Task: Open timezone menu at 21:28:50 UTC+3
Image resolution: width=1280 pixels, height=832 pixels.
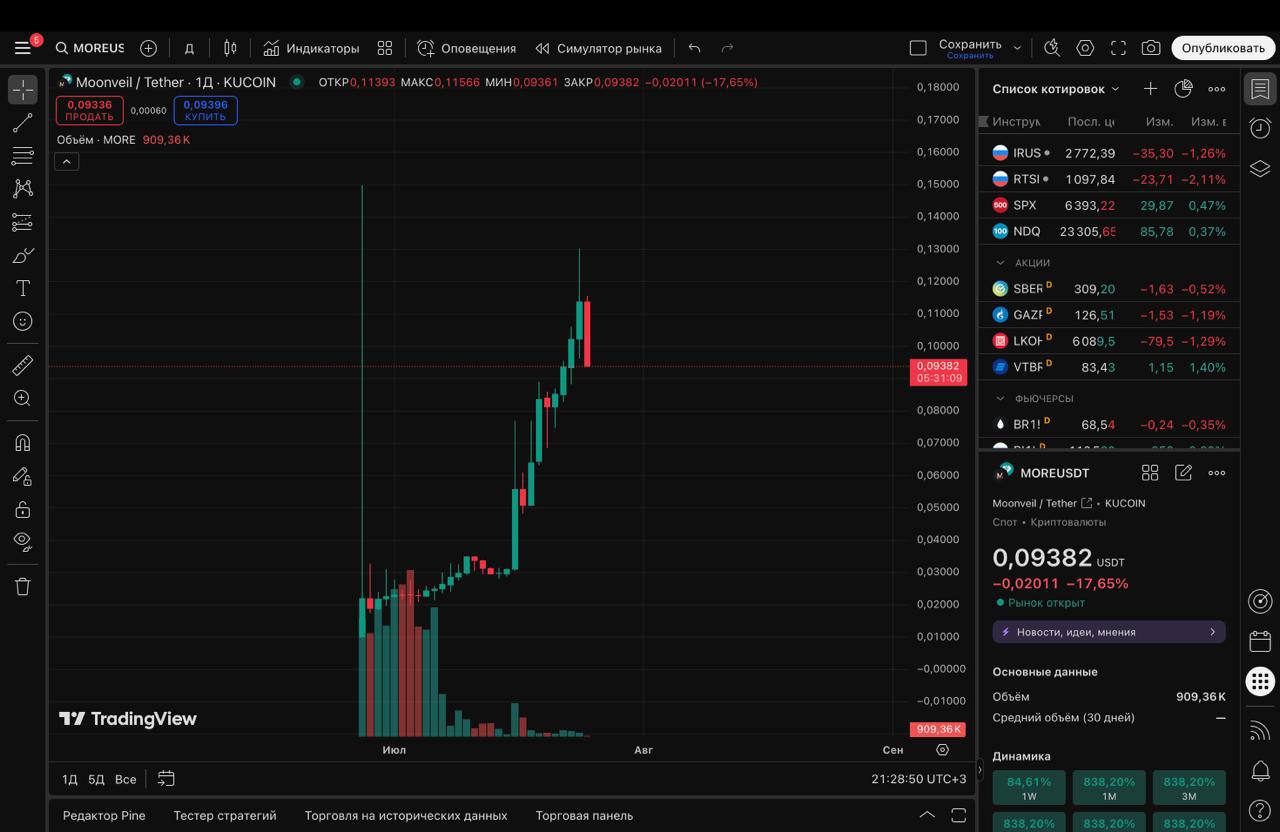Action: (x=919, y=779)
